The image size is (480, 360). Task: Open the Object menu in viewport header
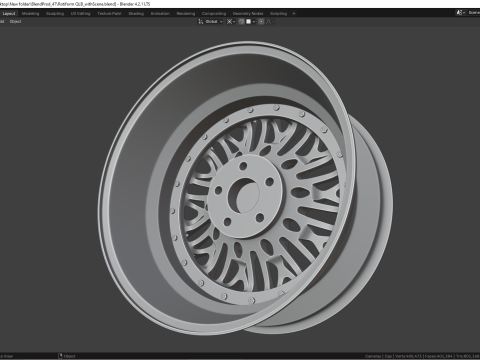15,22
